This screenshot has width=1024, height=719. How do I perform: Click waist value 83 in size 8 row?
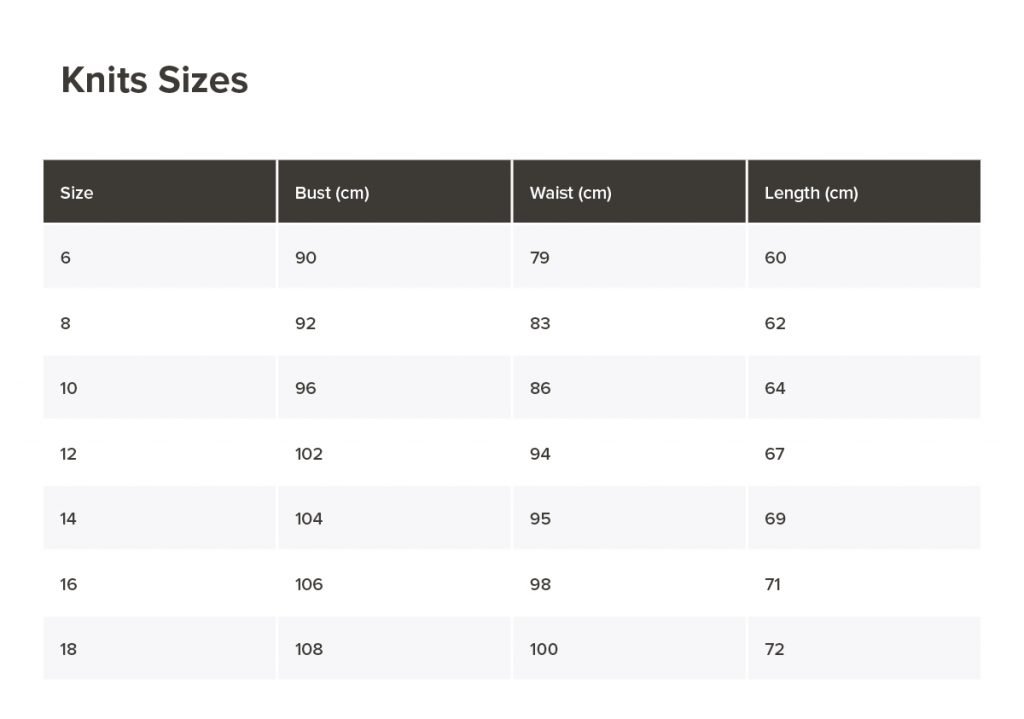(x=540, y=323)
